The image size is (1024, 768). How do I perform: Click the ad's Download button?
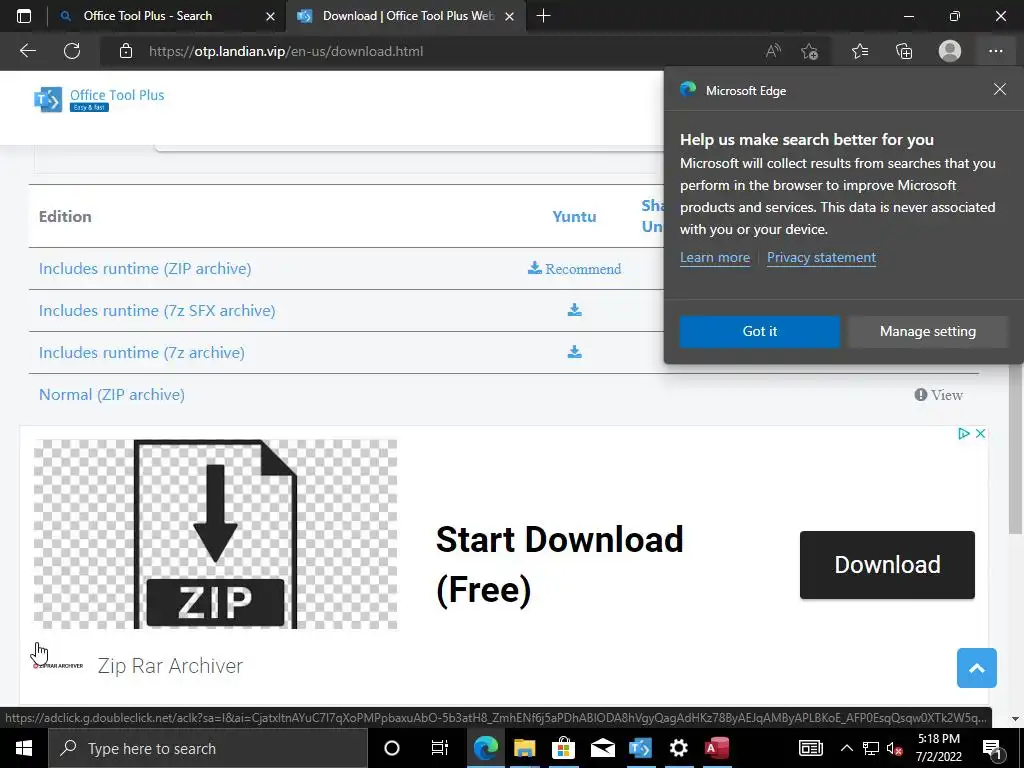[x=887, y=565]
